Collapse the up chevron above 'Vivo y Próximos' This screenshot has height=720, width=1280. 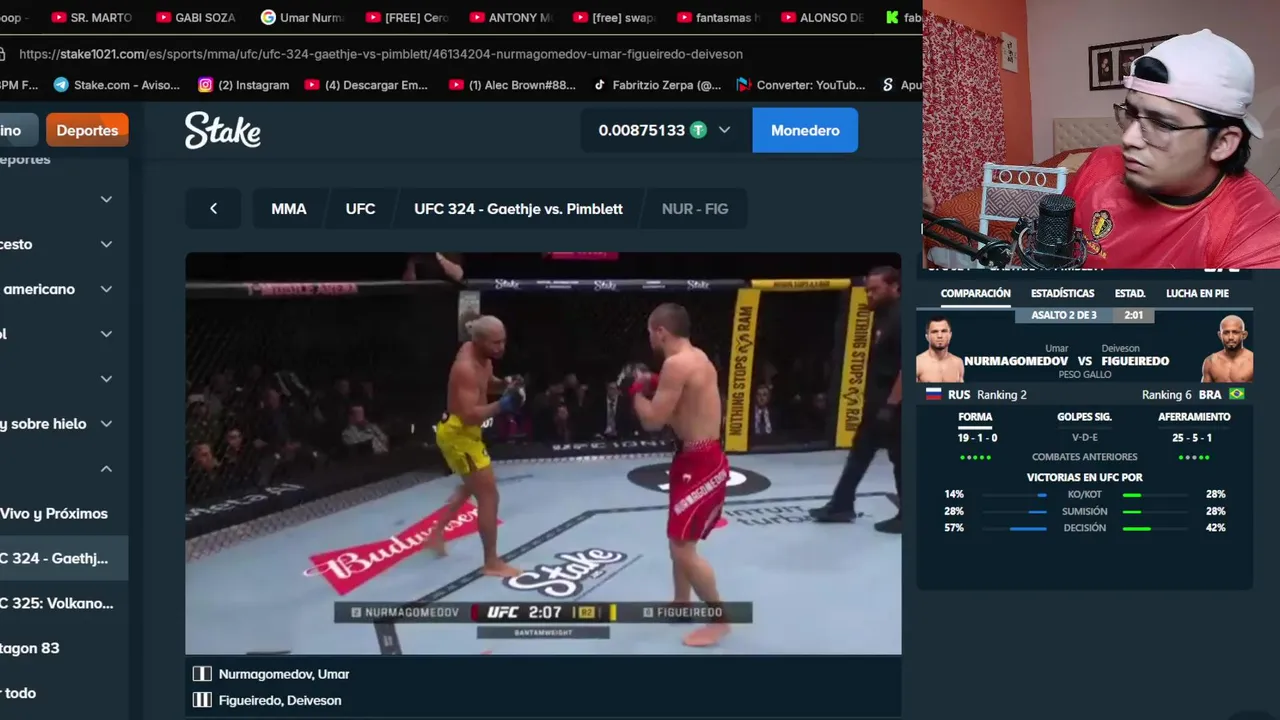click(106, 468)
